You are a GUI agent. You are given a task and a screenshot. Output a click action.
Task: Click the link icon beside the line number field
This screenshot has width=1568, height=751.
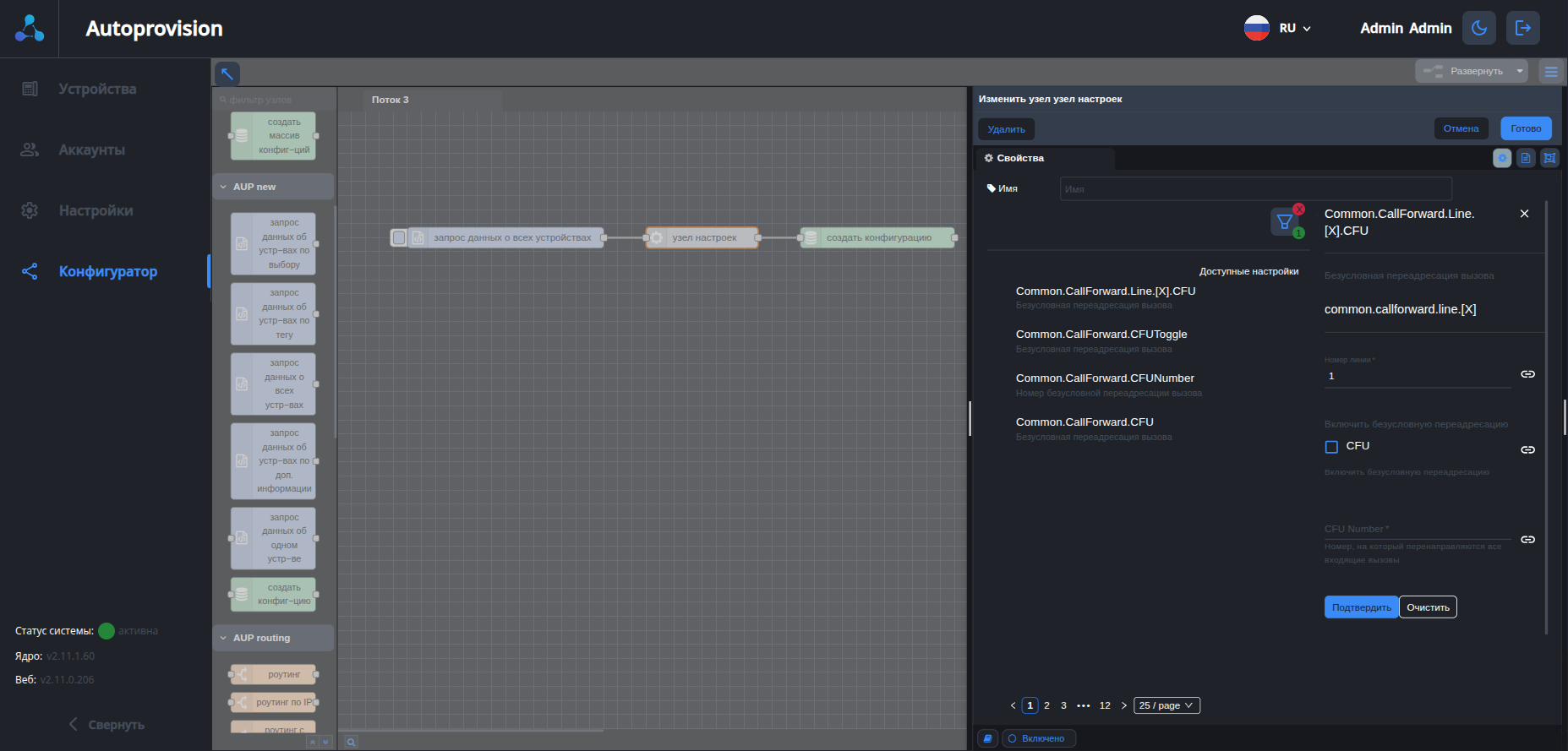[1527, 374]
